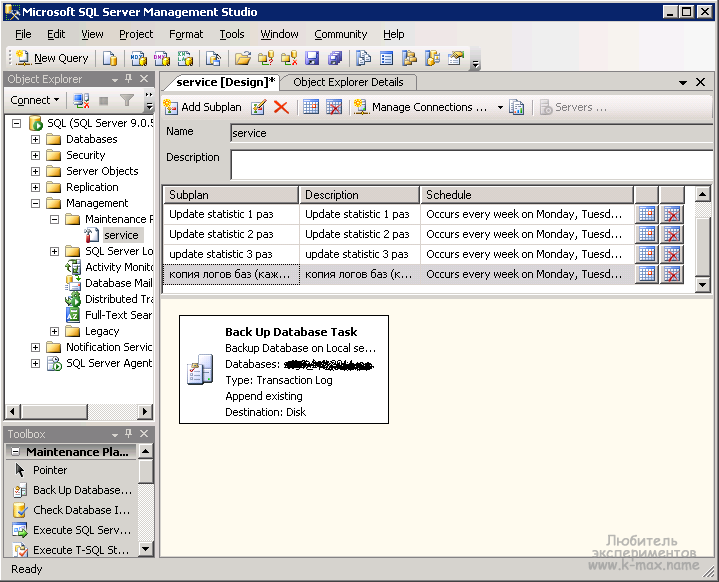Click the Description input field
The height and width of the screenshot is (582, 719).
point(471,165)
